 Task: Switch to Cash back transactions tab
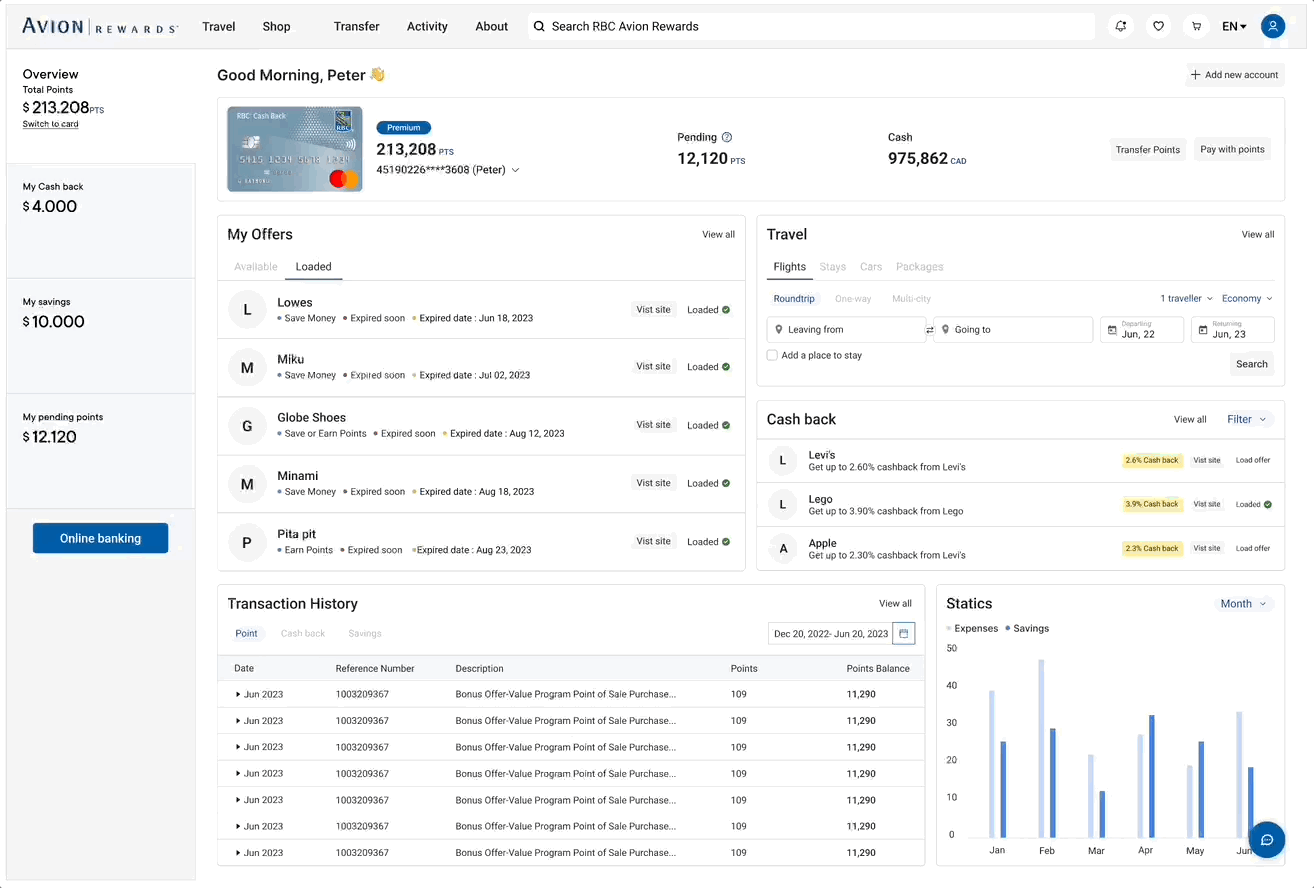303,634
